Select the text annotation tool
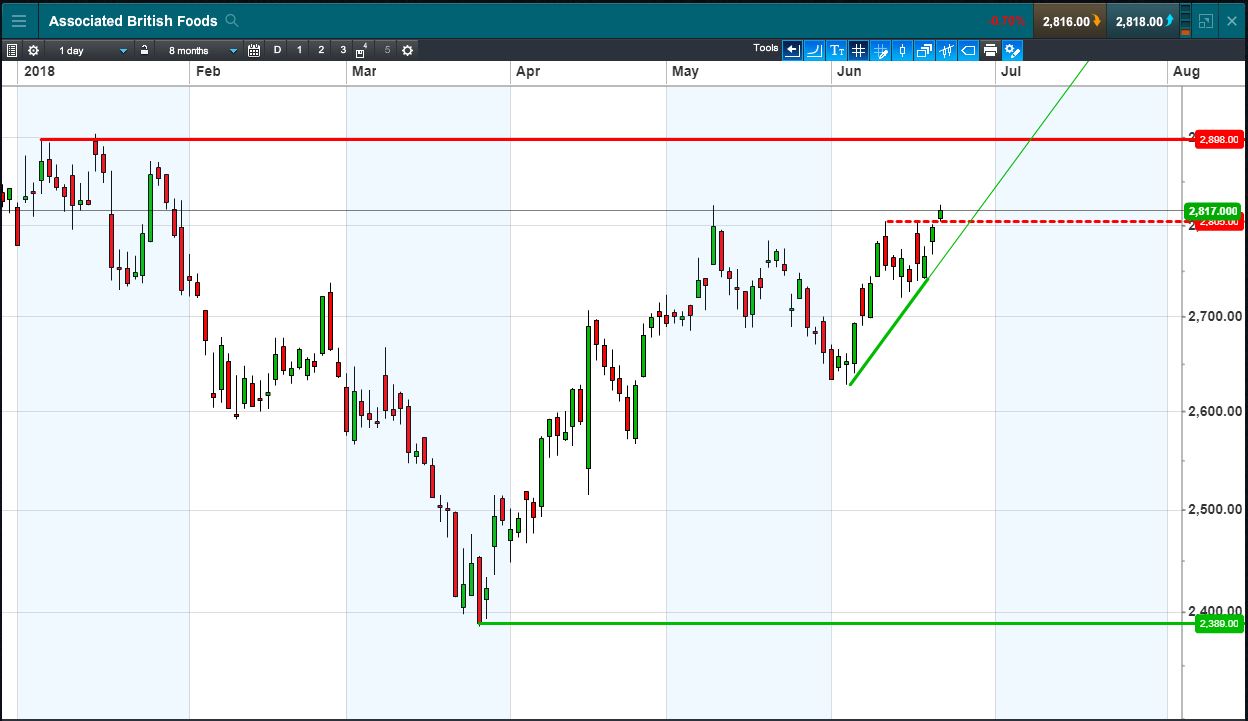Viewport: 1248px width, 721px height. [836, 50]
